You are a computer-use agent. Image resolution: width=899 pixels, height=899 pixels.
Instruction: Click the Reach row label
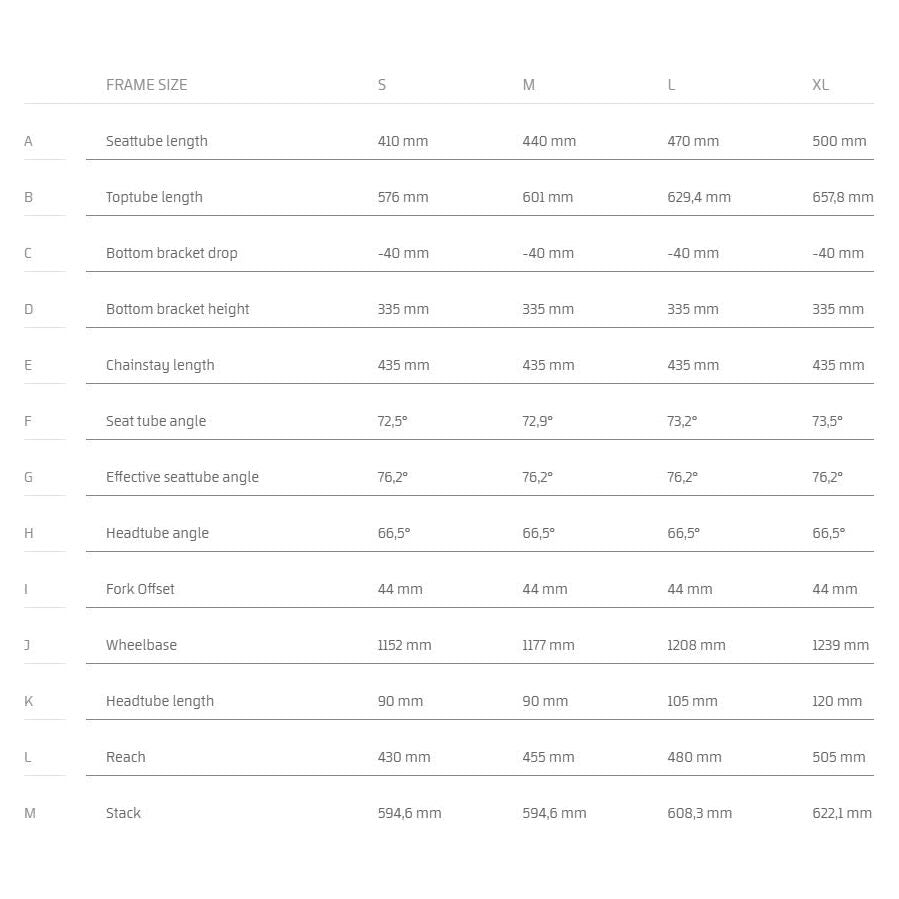(x=126, y=757)
